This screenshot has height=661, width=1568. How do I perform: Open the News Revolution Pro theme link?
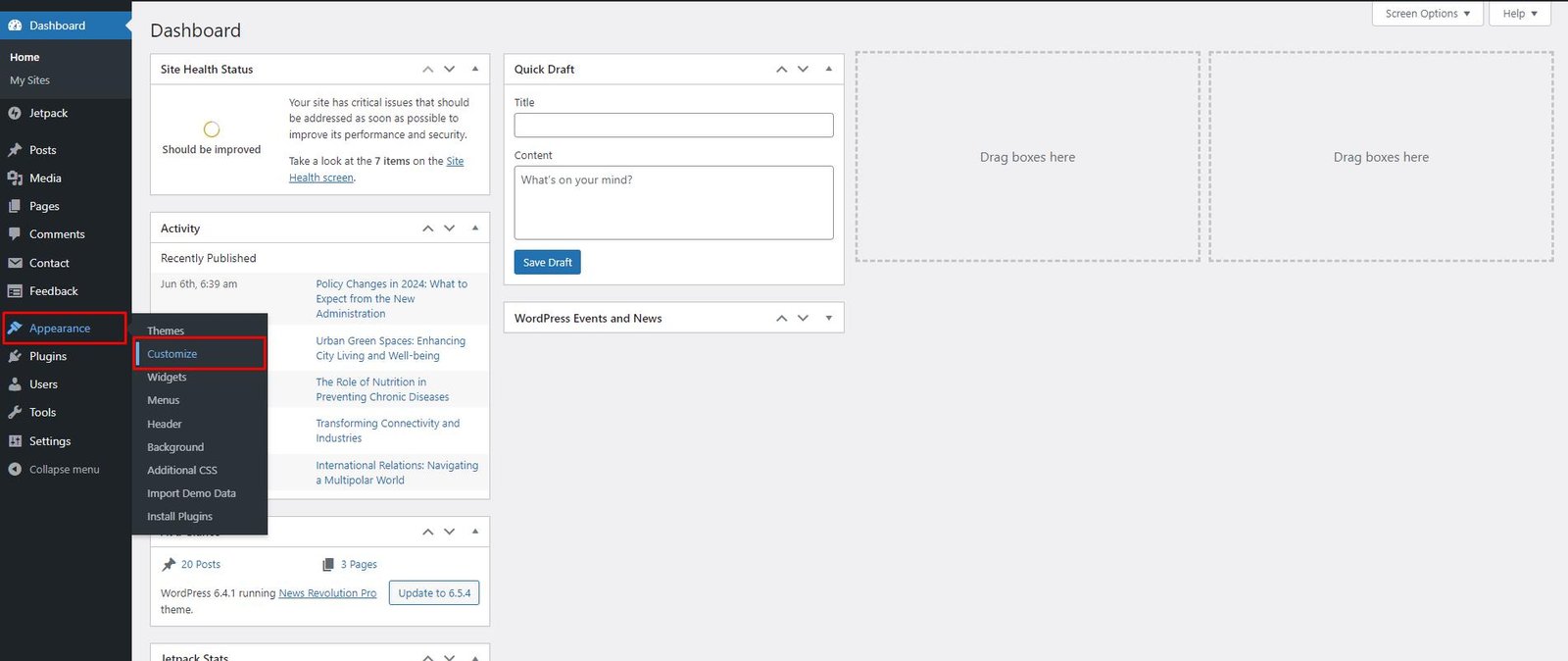(327, 593)
